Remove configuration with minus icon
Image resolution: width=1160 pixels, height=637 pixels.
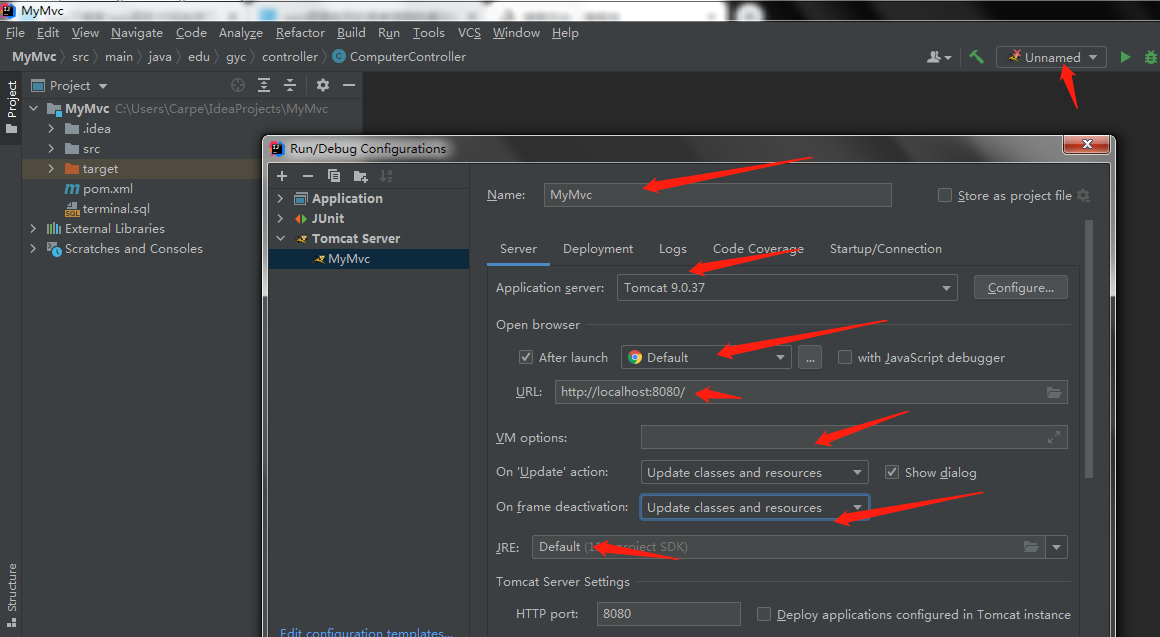point(308,176)
